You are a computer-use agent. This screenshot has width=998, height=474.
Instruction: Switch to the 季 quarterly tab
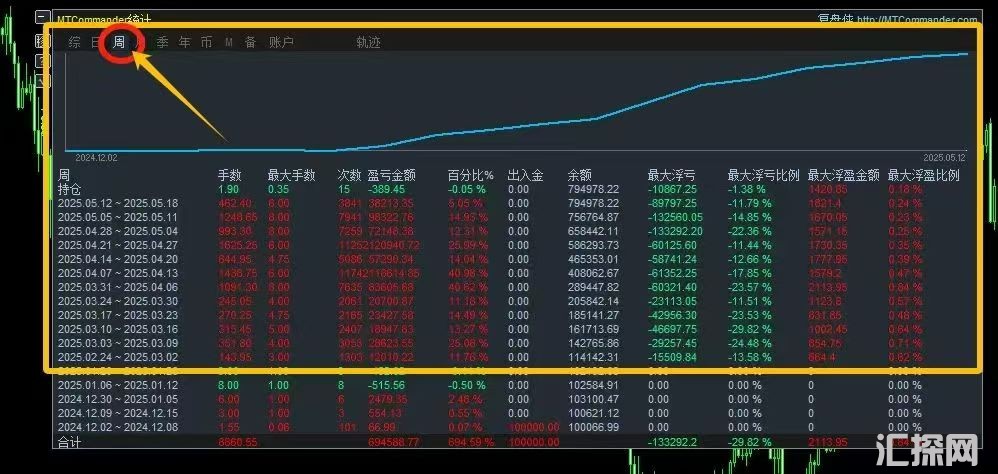click(x=163, y=43)
